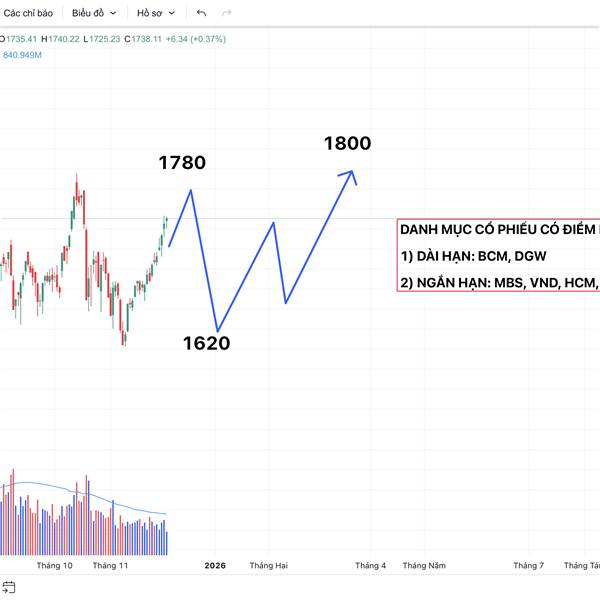The image size is (600, 600).
Task: Open the go-to-date calendar icon
Action: [11, 586]
